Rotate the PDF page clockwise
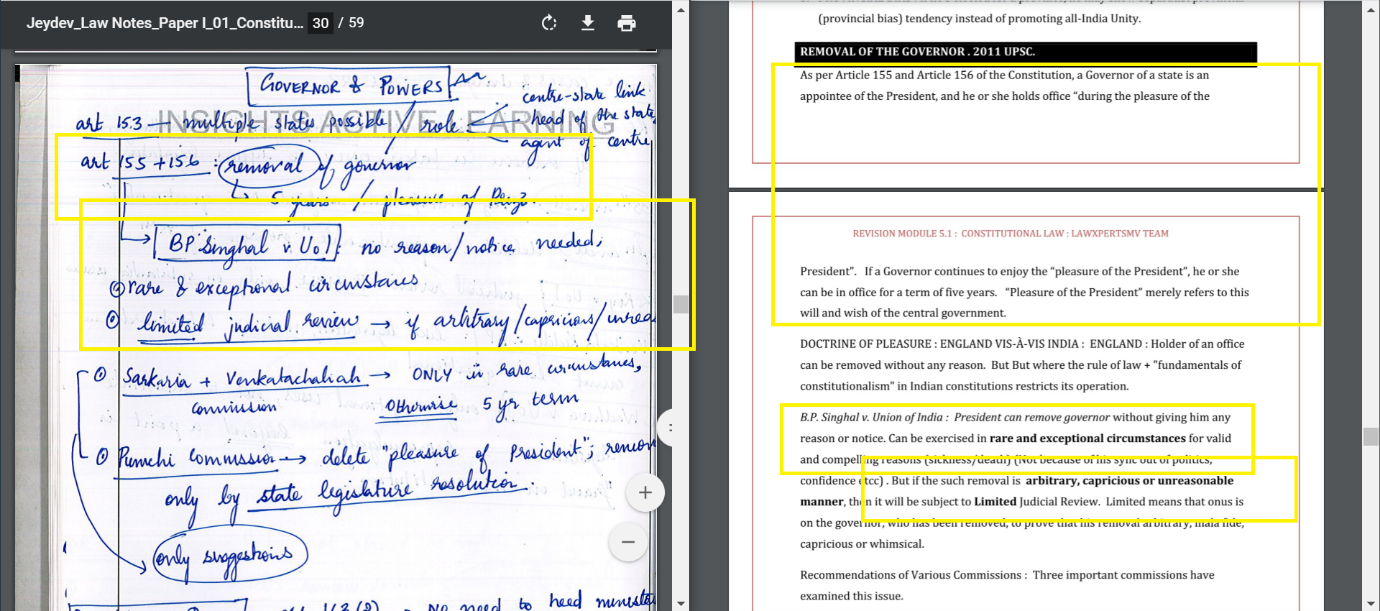This screenshot has width=1380, height=611. coord(549,23)
